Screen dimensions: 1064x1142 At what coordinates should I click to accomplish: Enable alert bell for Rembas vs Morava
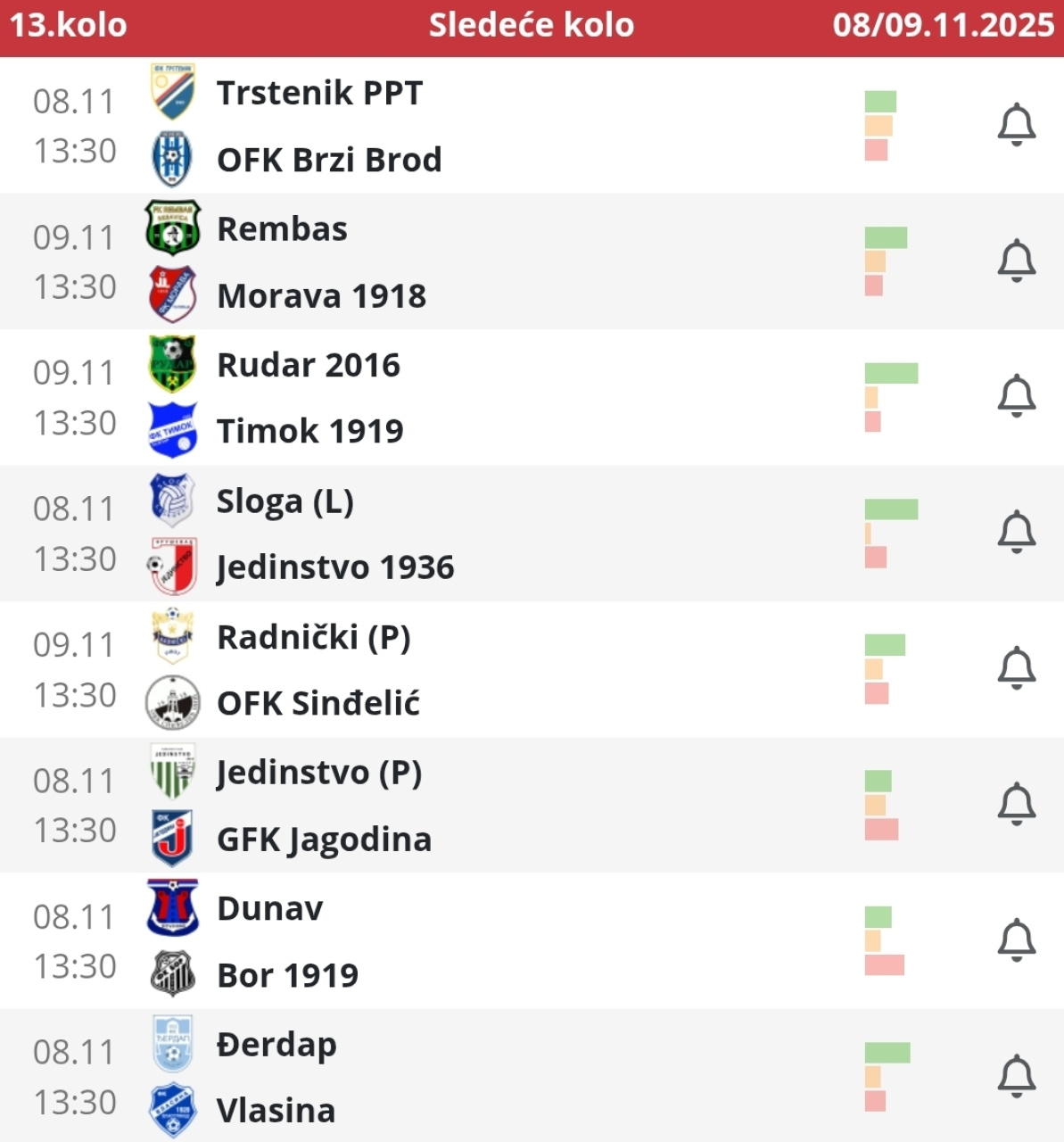[1016, 261]
